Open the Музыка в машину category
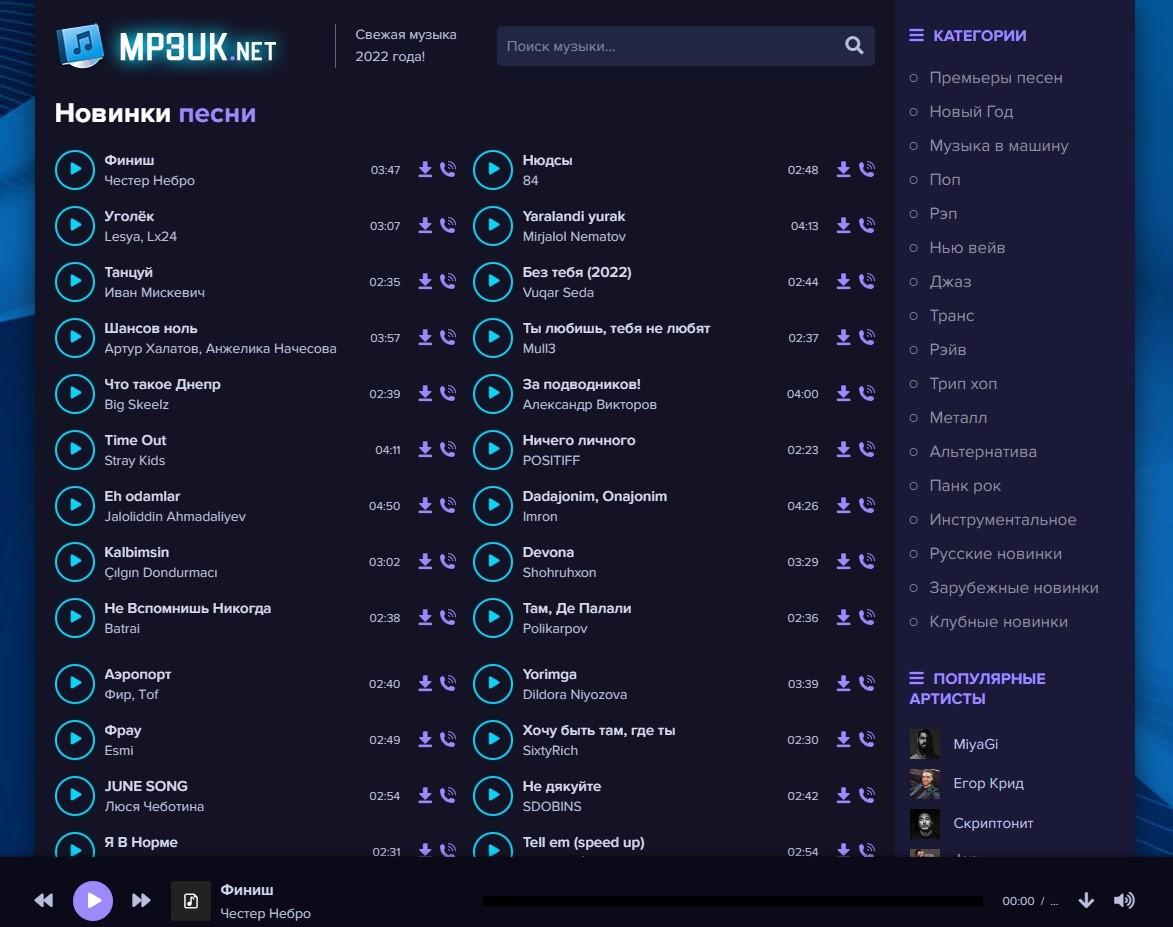1173x927 pixels. click(998, 146)
